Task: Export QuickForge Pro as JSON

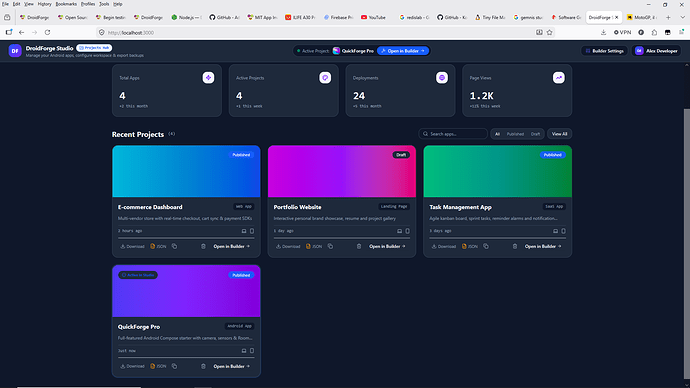Action: coord(158,366)
